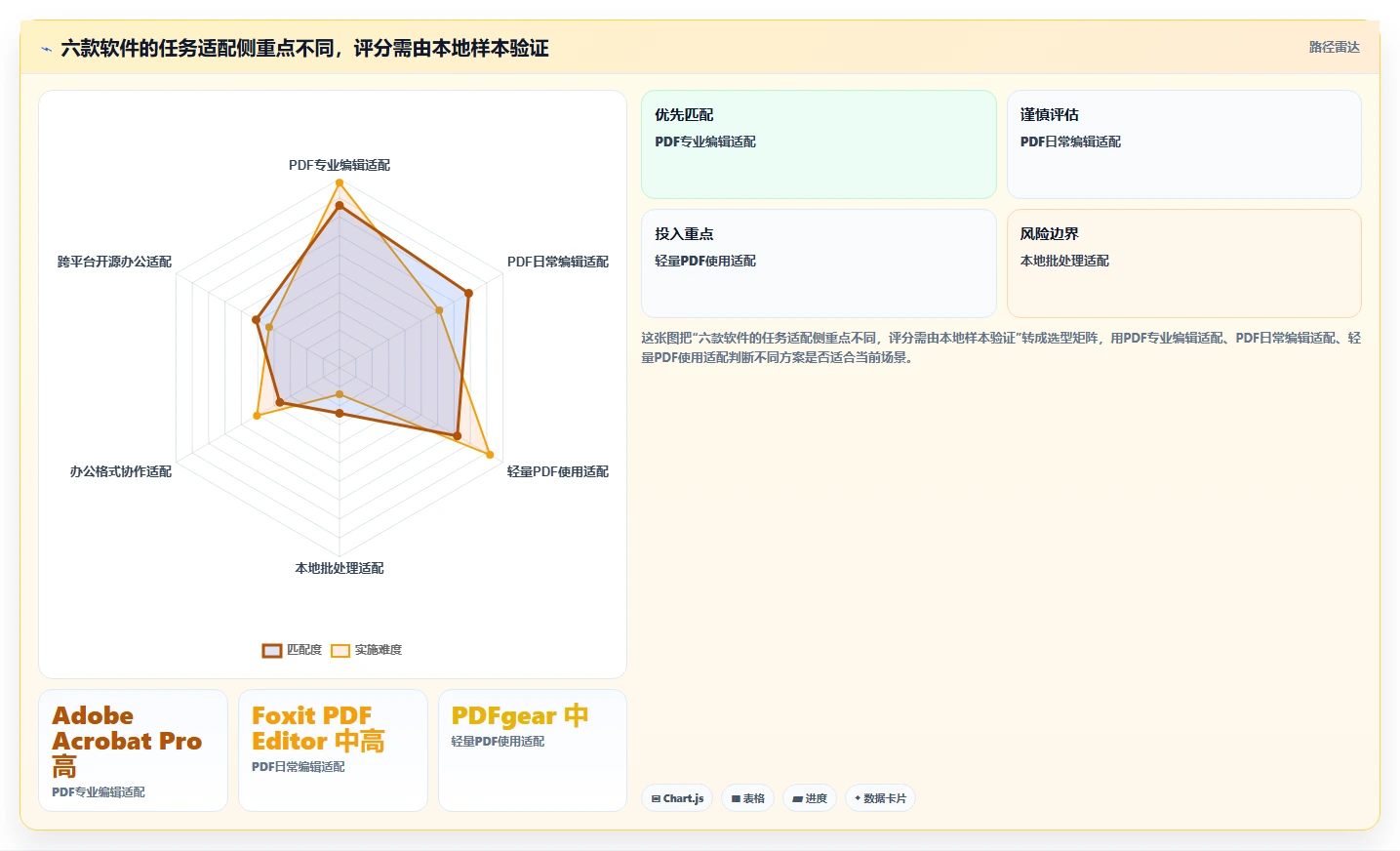Click the icon before the header title
This screenshot has height=851, width=1400.
point(46,49)
